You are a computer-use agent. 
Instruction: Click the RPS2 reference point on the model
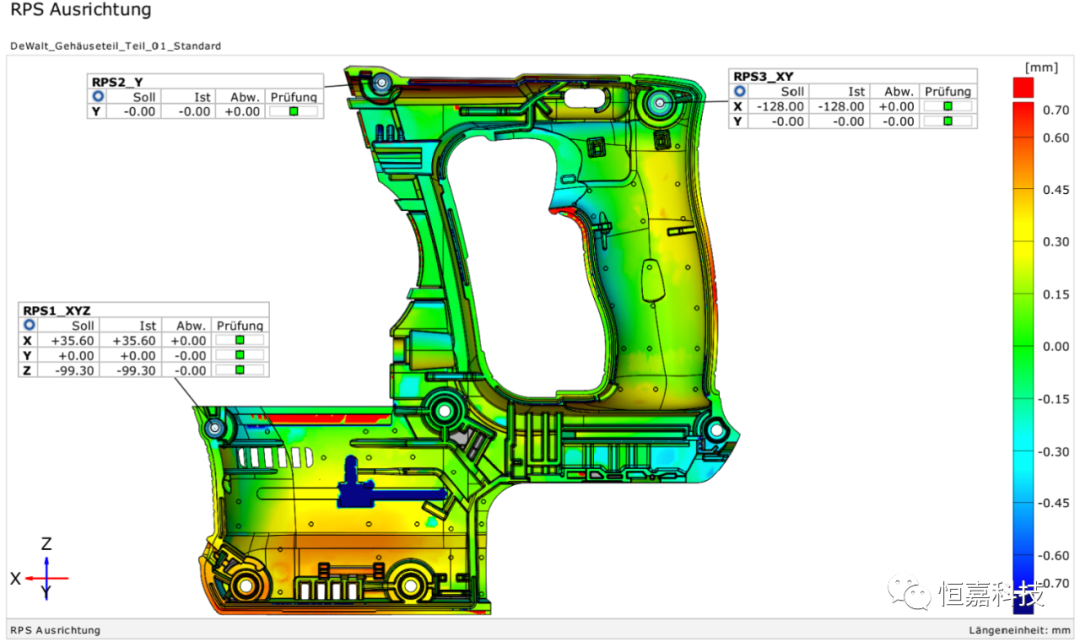coord(382,84)
